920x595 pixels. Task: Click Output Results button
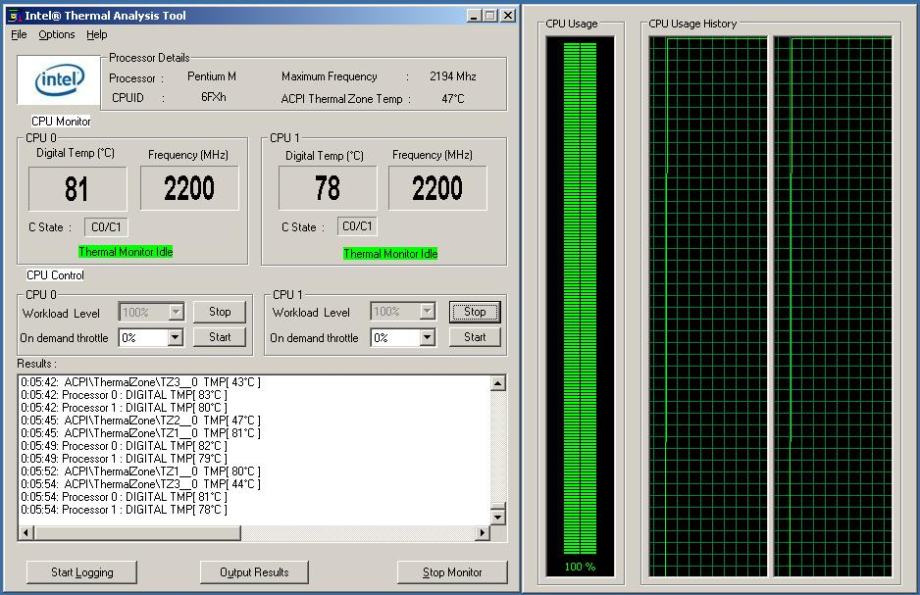(254, 572)
